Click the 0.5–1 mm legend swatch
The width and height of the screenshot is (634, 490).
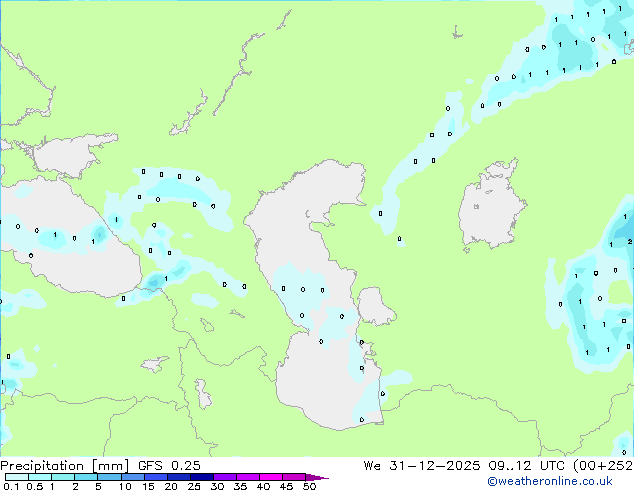40,477
